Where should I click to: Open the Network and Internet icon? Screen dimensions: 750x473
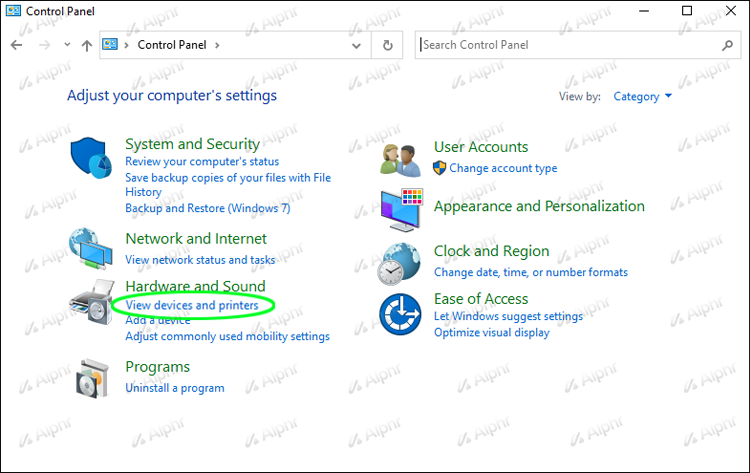point(92,249)
